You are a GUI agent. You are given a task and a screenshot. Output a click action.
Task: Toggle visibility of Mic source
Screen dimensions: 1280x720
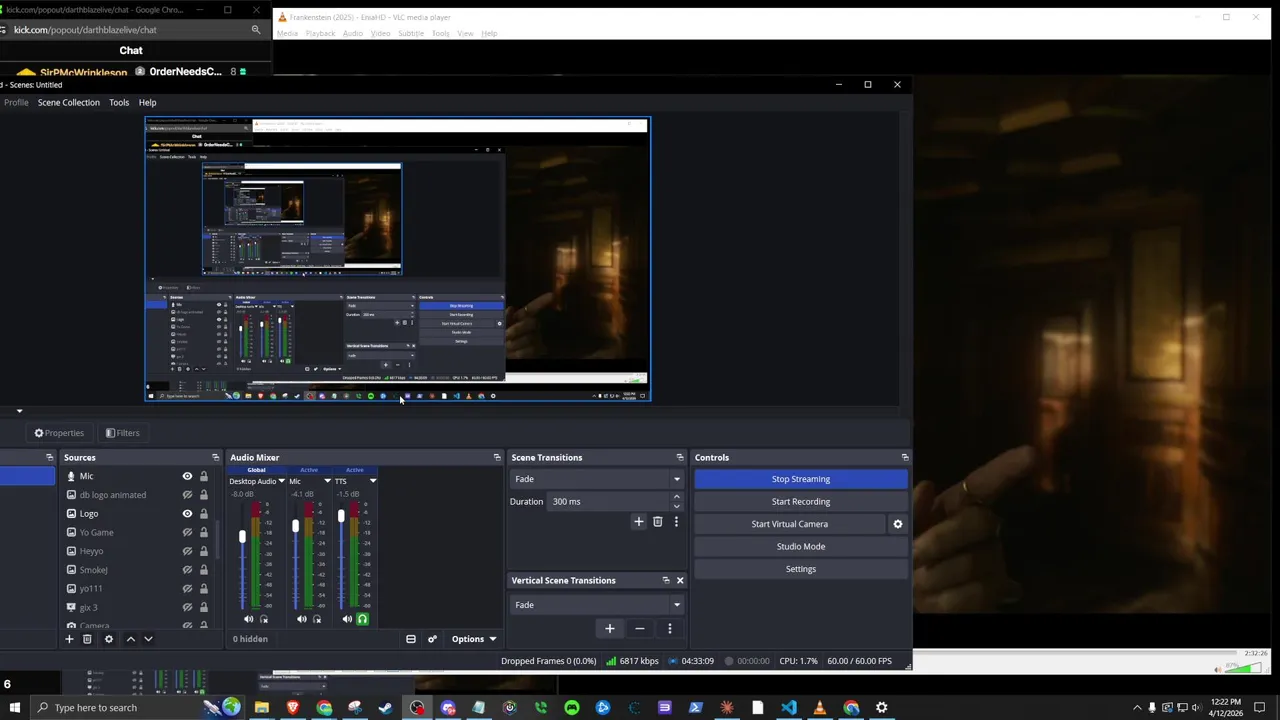point(187,477)
